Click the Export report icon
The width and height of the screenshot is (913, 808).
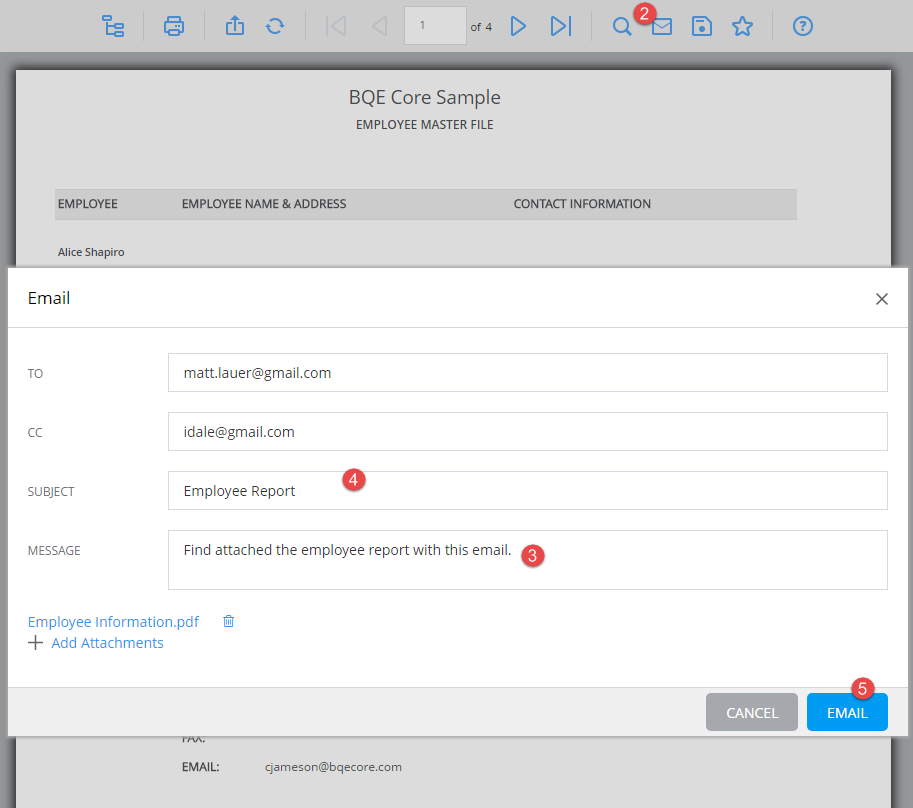point(235,26)
